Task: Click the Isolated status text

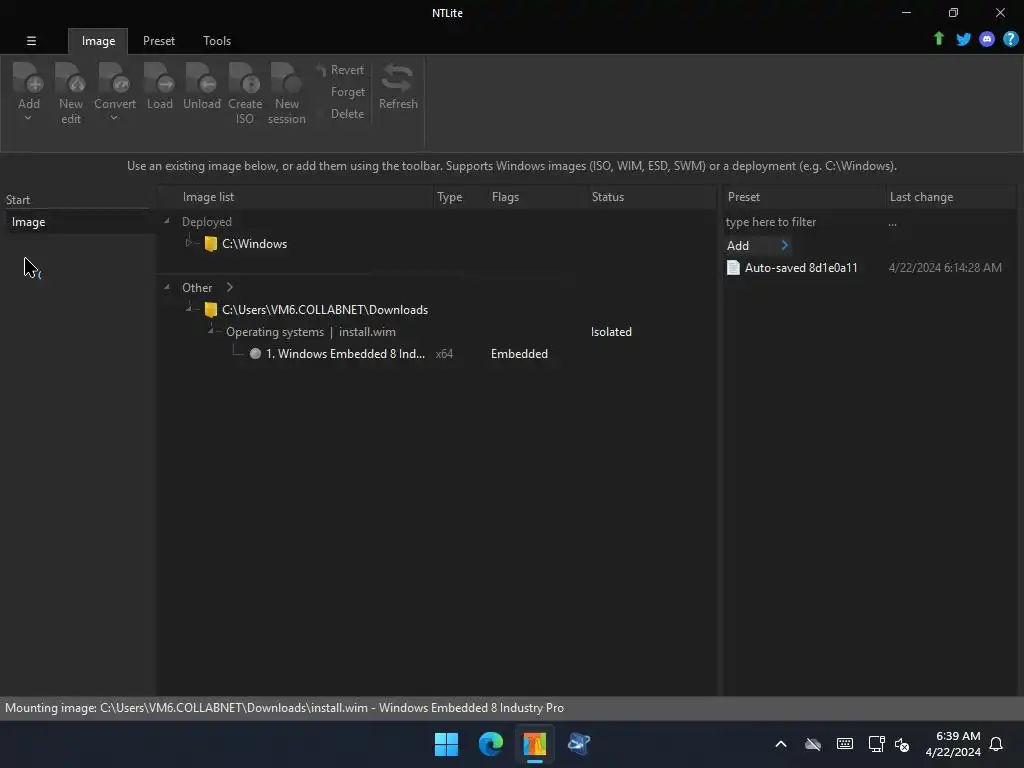Action: point(611,332)
